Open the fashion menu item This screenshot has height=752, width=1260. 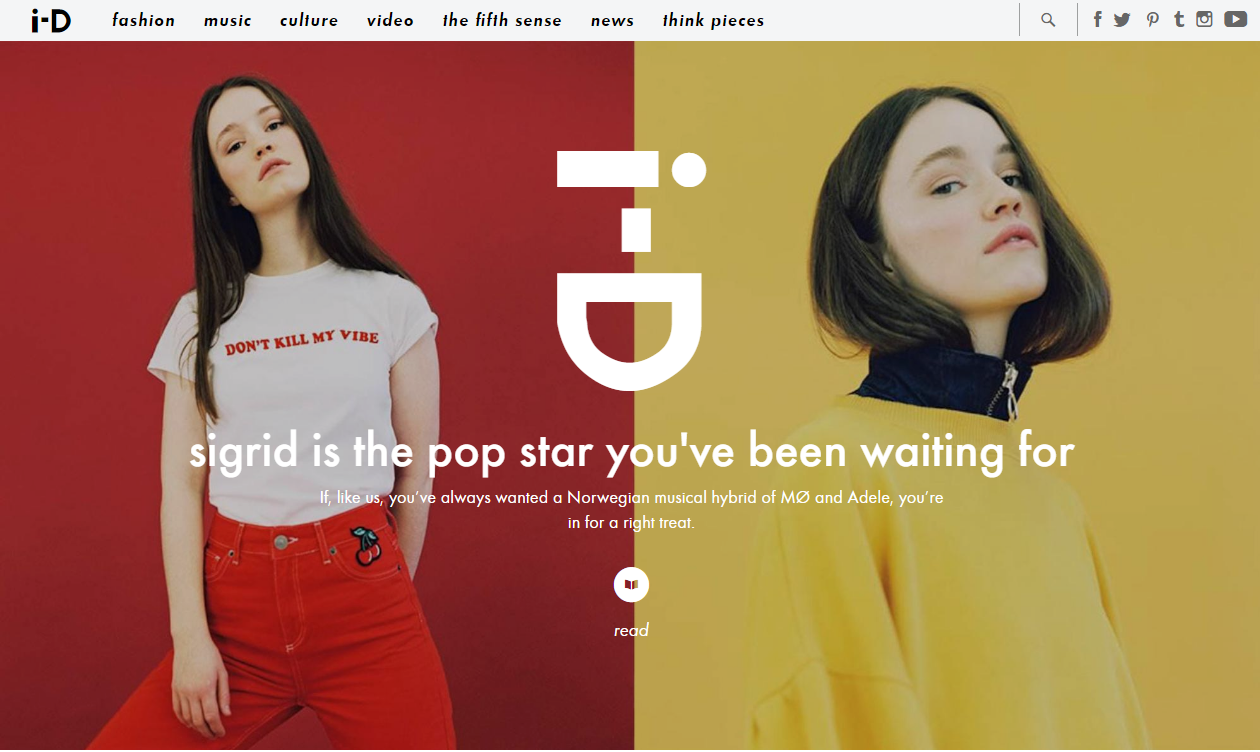[x=144, y=20]
